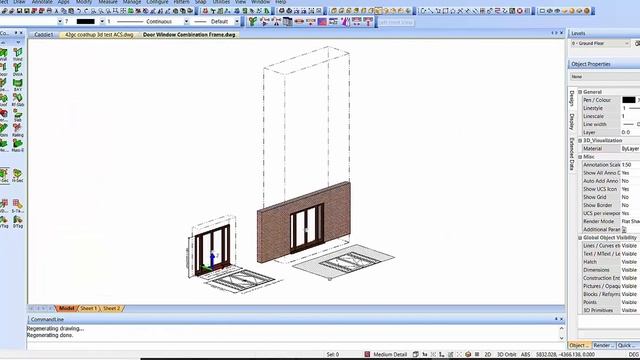The width and height of the screenshot is (640, 360).
Task: Select the small door frame model in viewport
Action: pos(212,250)
